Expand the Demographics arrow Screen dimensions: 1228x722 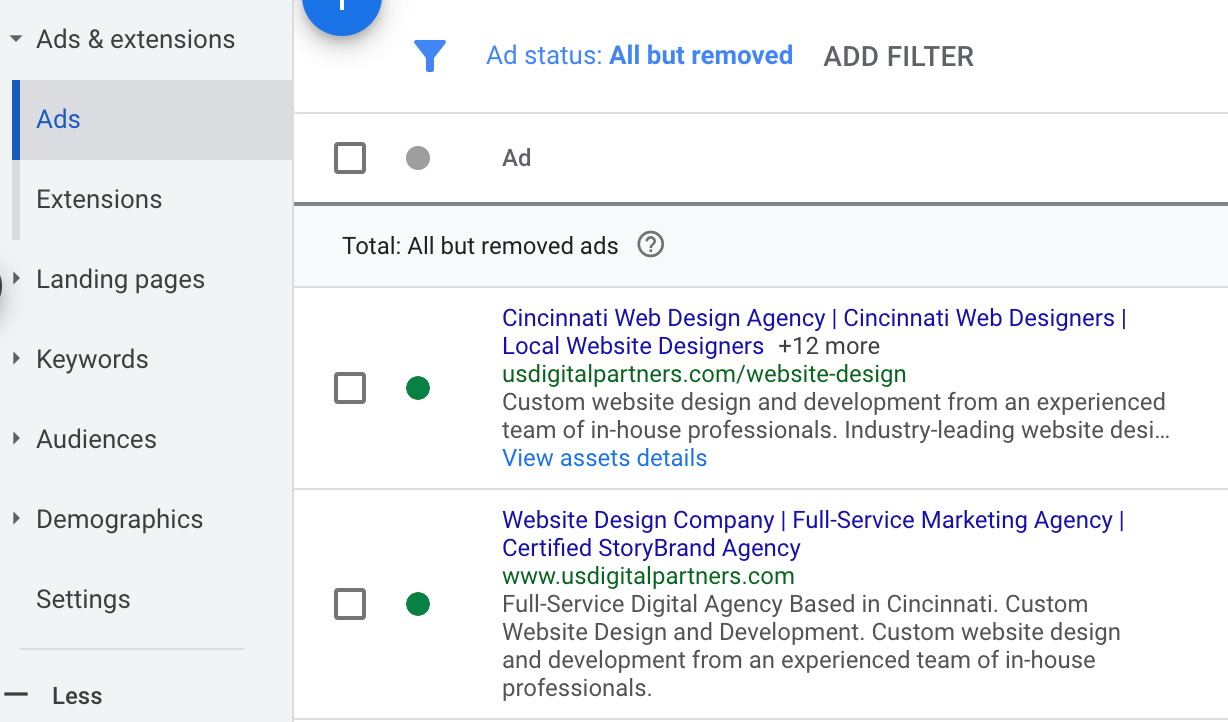[16, 518]
